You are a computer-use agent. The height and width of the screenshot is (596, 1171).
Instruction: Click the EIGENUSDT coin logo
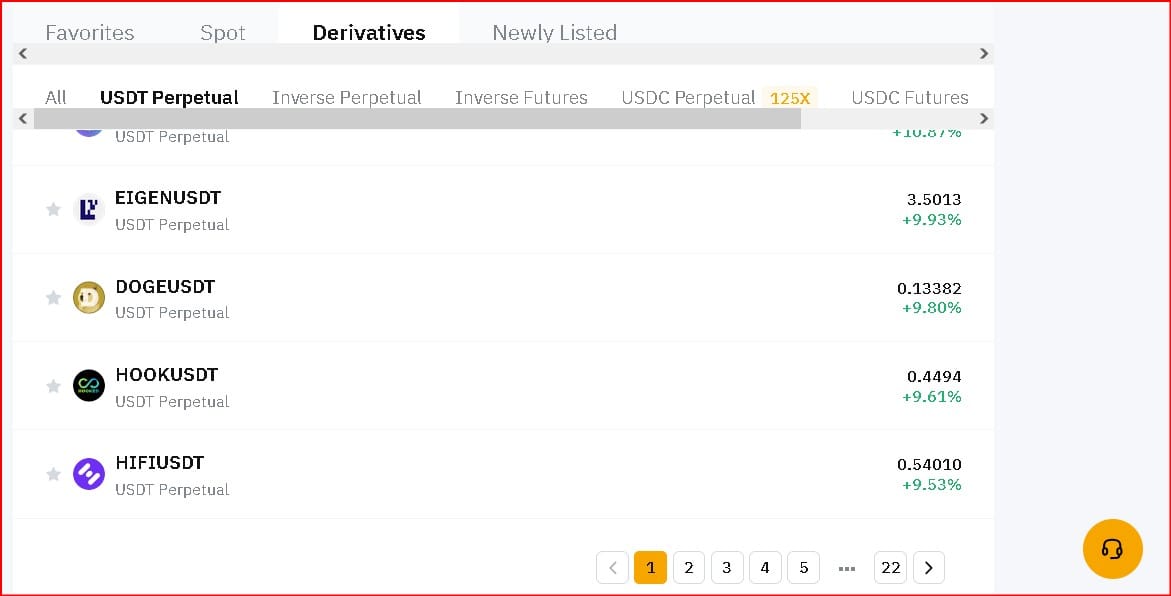coord(89,209)
